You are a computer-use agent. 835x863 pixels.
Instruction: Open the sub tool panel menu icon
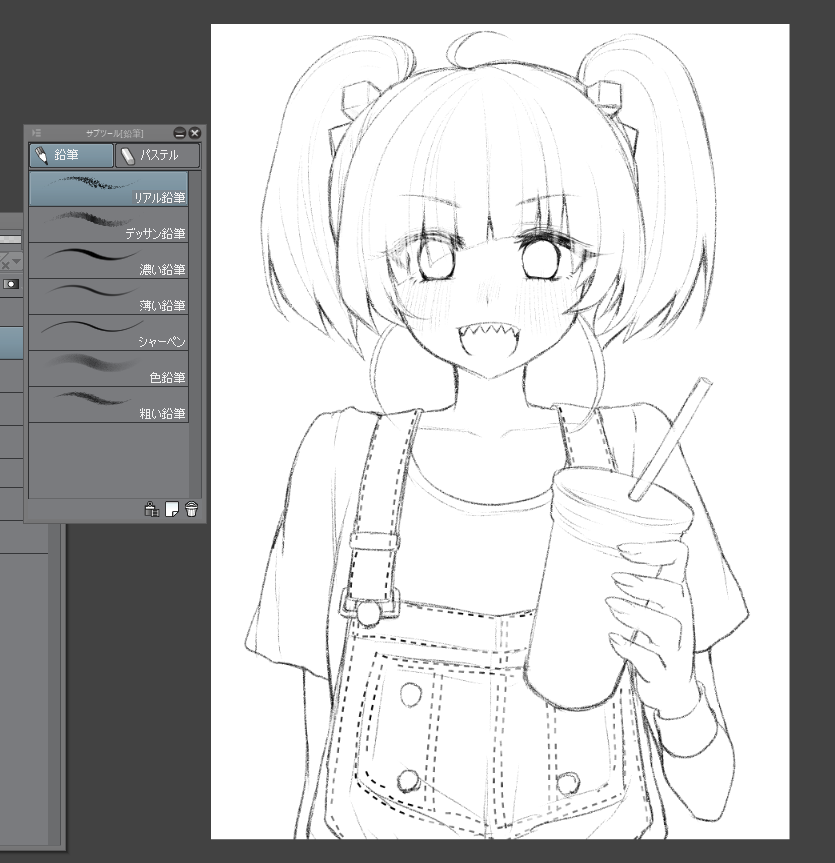(36, 133)
